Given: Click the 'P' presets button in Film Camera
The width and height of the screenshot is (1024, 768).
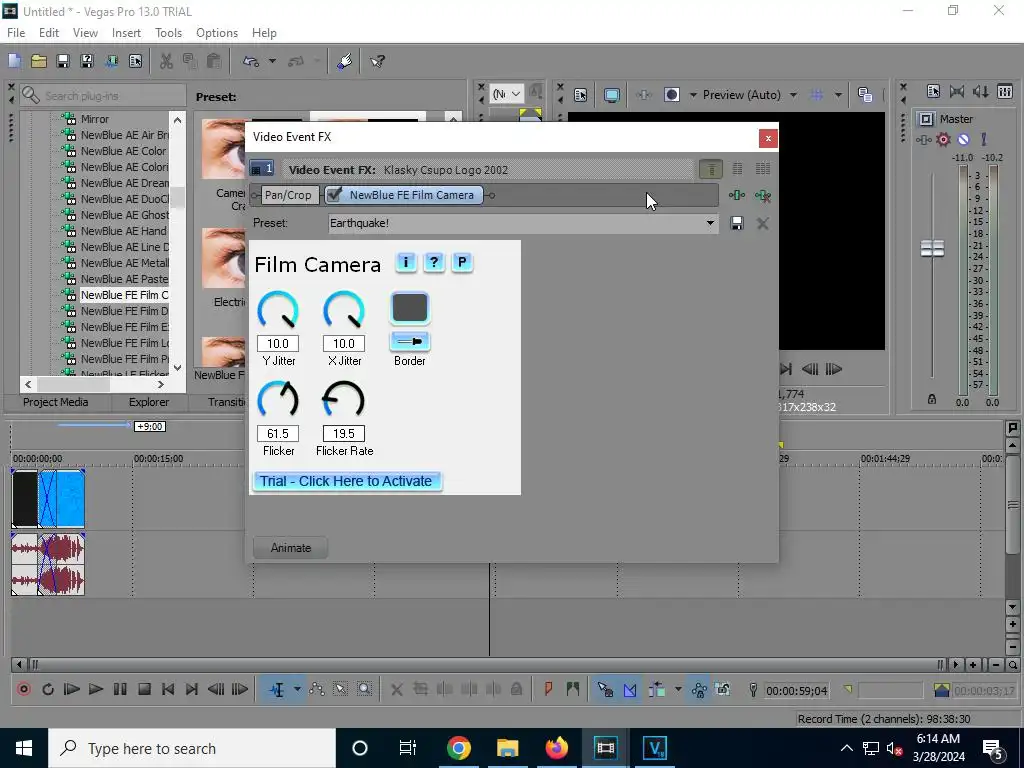Looking at the screenshot, I should 462,263.
